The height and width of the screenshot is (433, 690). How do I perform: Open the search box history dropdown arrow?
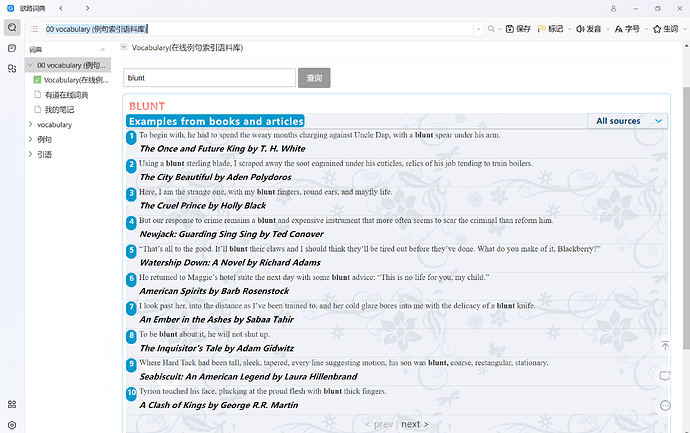coord(478,29)
